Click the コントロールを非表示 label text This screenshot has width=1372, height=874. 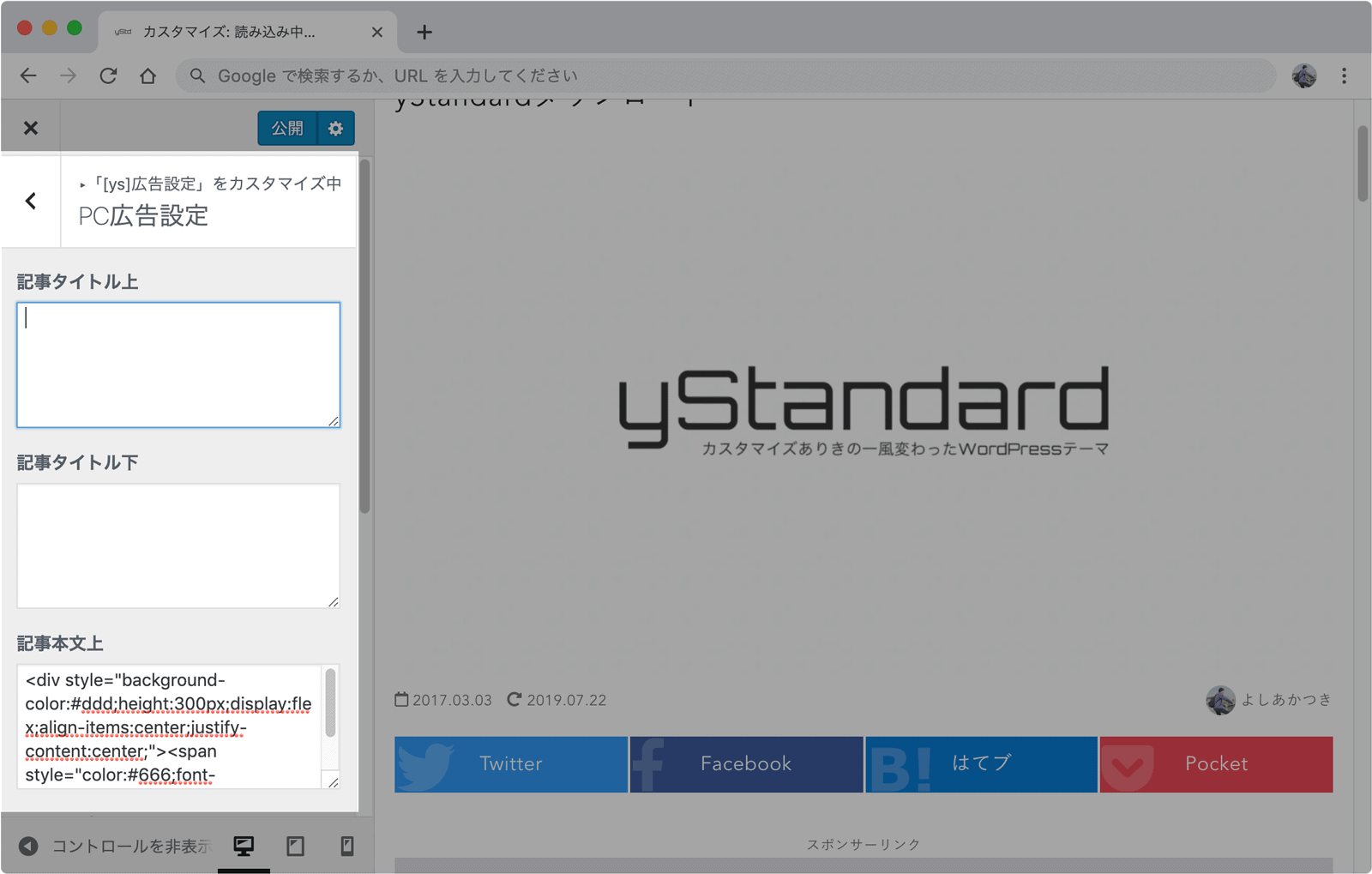[x=130, y=846]
